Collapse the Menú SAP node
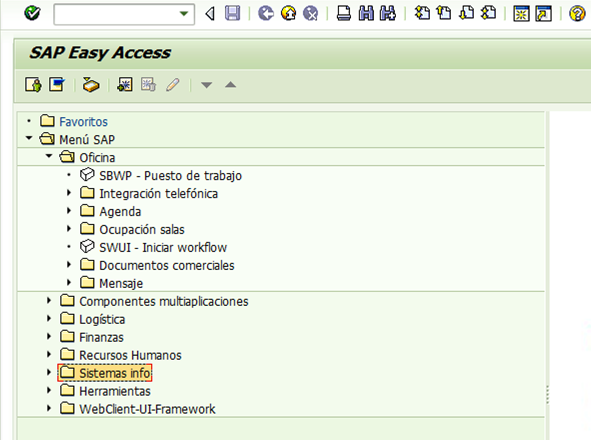This screenshot has height=440, width=591. pos(29,138)
